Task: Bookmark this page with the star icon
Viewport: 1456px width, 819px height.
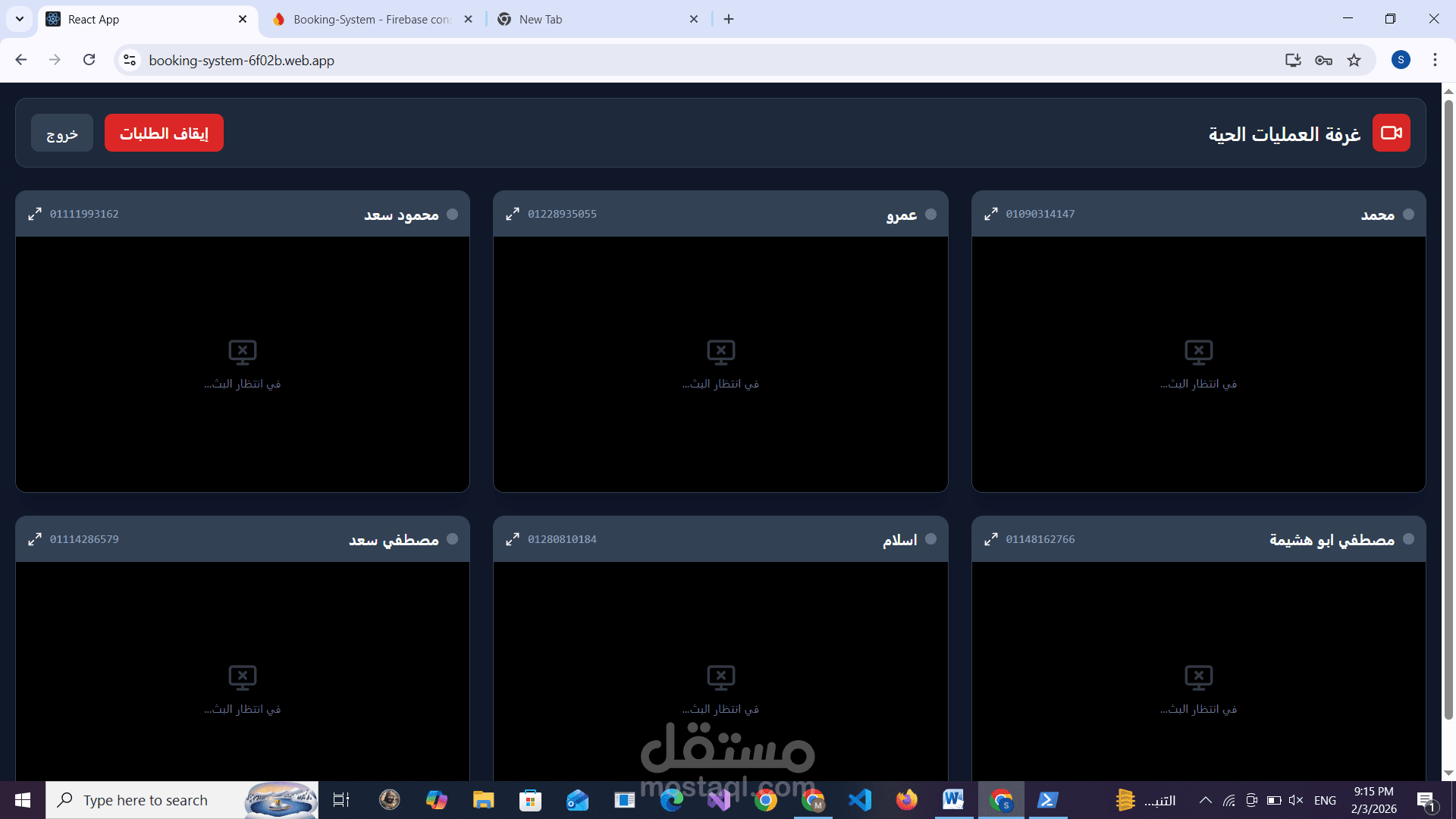Action: [1354, 60]
